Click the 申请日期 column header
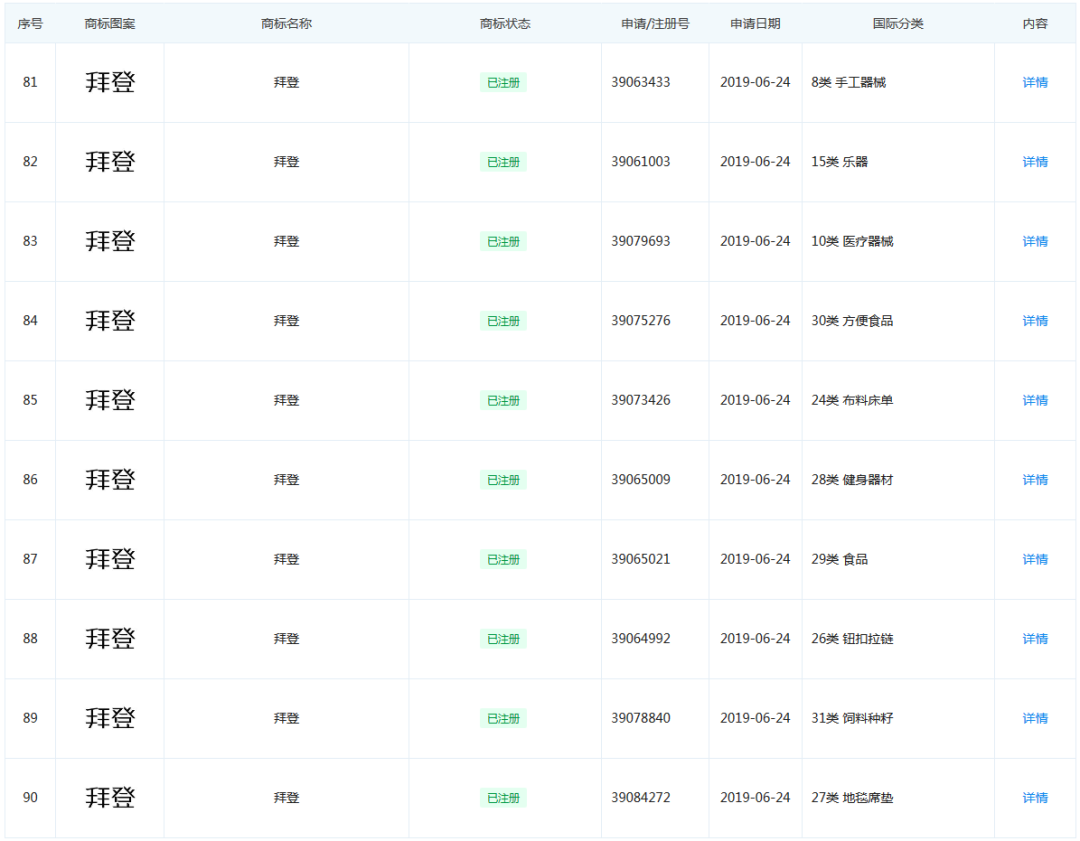Image resolution: width=1080 pixels, height=841 pixels. [x=755, y=23]
